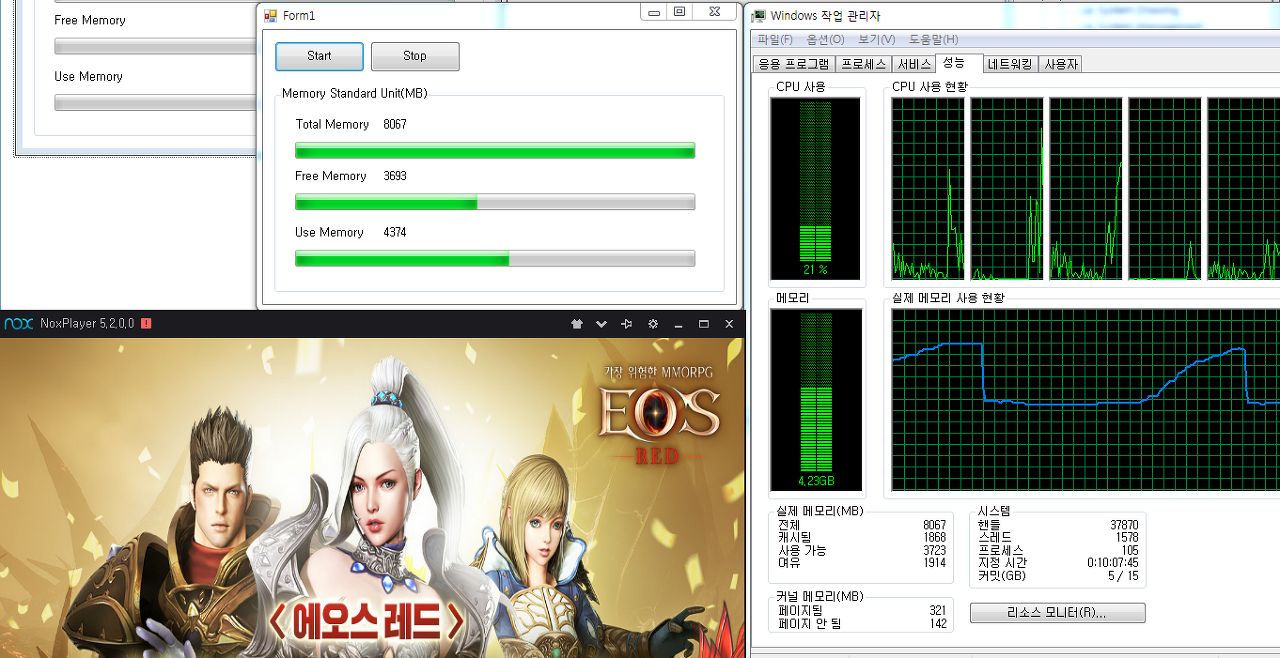
Task: Click the red alert badge beside NoxPlayer title
Action: click(x=146, y=323)
